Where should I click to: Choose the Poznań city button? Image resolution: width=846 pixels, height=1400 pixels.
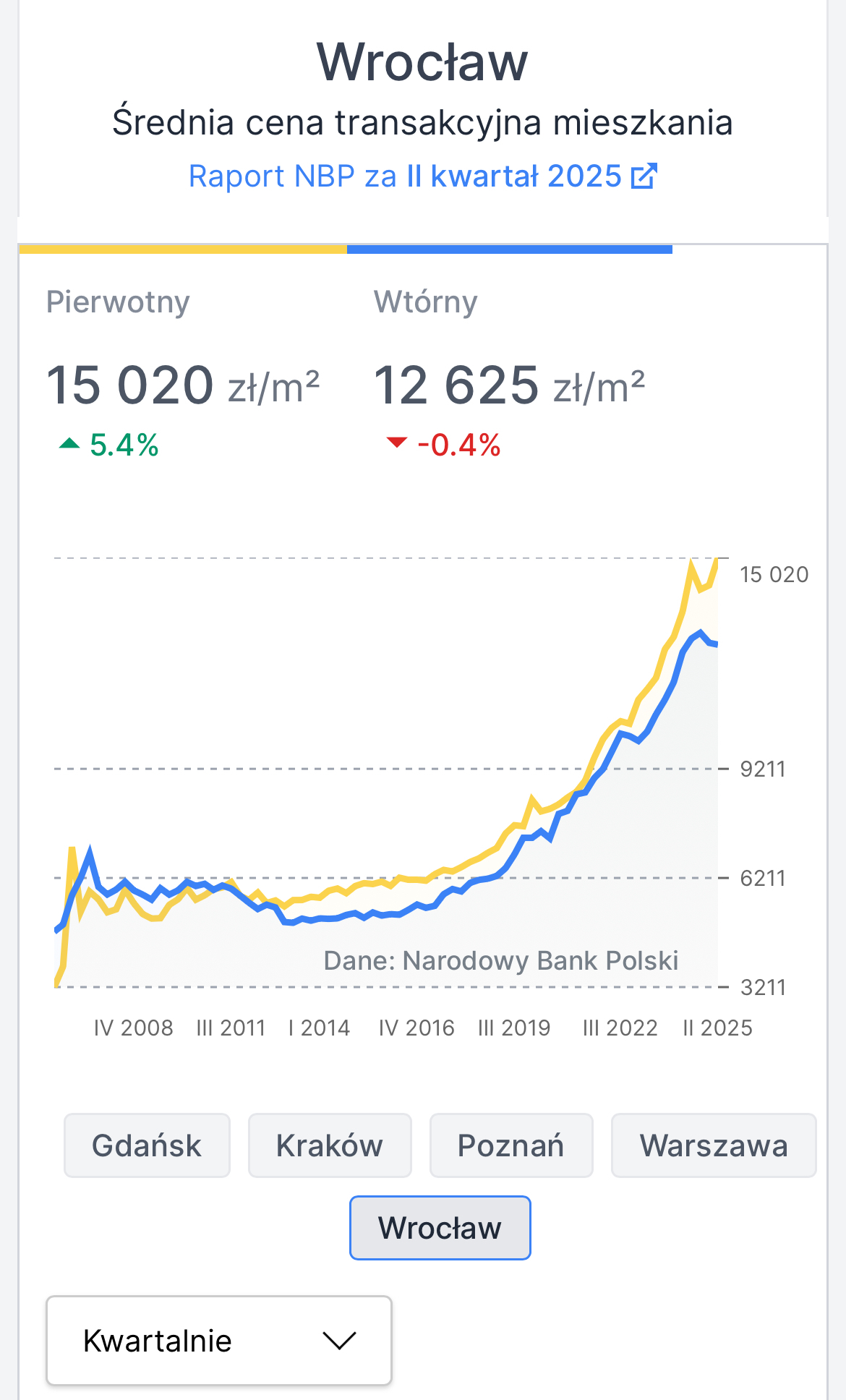point(511,1145)
